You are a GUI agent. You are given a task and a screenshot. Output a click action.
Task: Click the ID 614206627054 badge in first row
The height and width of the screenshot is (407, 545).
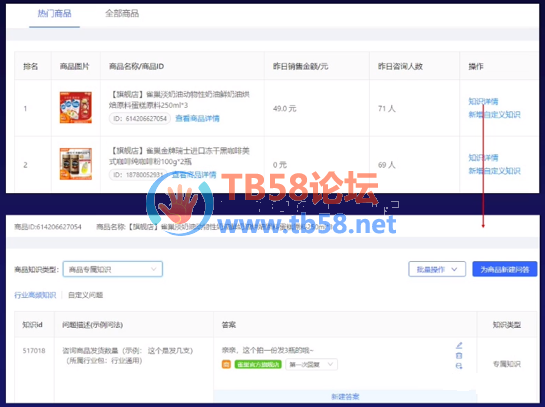click(140, 119)
